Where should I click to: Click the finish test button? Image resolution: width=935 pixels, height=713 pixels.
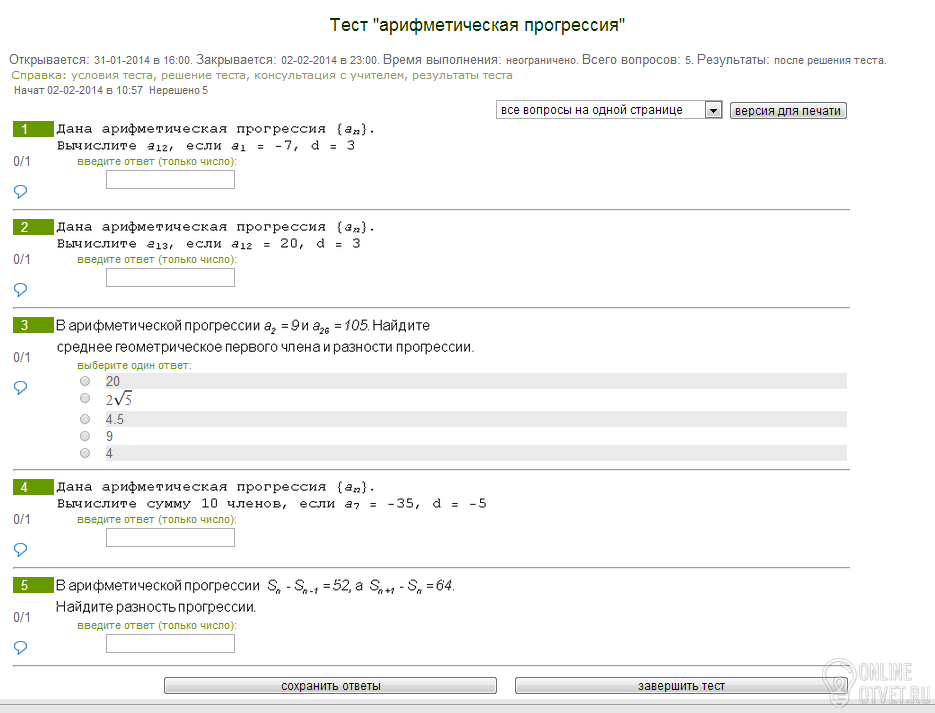coord(681,686)
